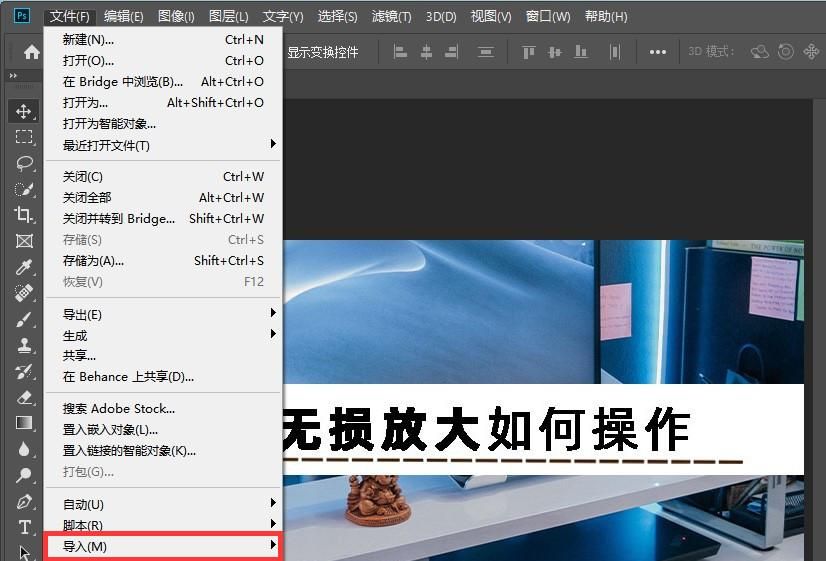Image resolution: width=826 pixels, height=561 pixels.
Task: Click distribute vertically icon
Action: pyautogui.click(x=486, y=52)
